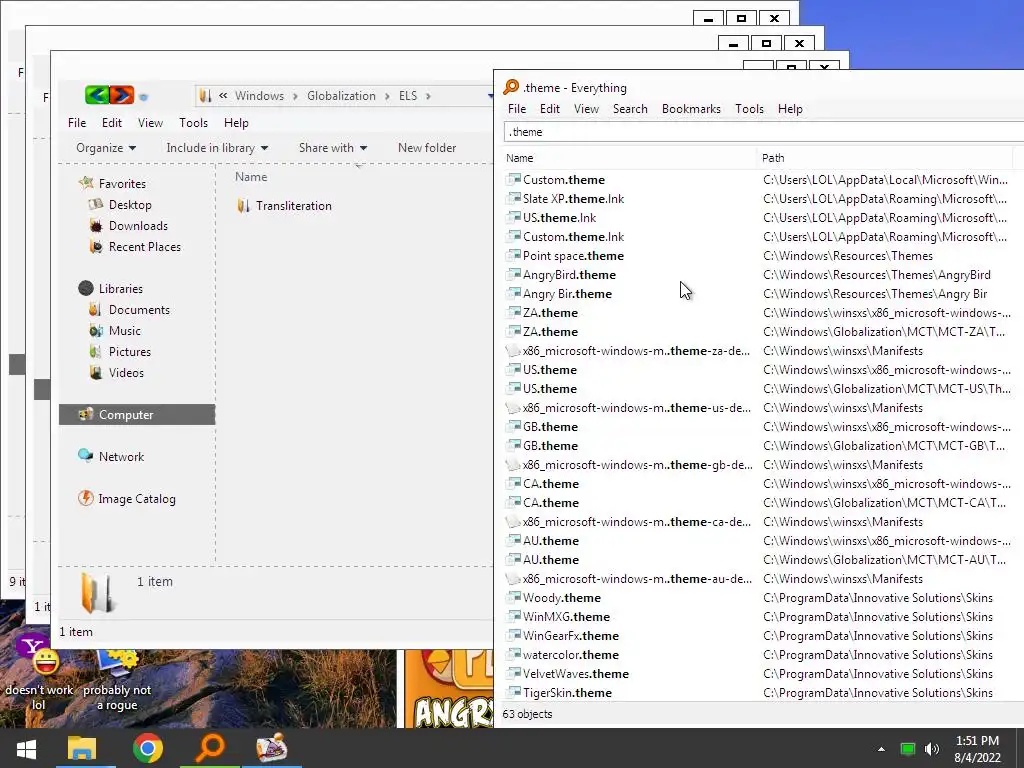1024x768 pixels.
Task: Expand breadcrumb arrow after Windows
Action: (295, 96)
